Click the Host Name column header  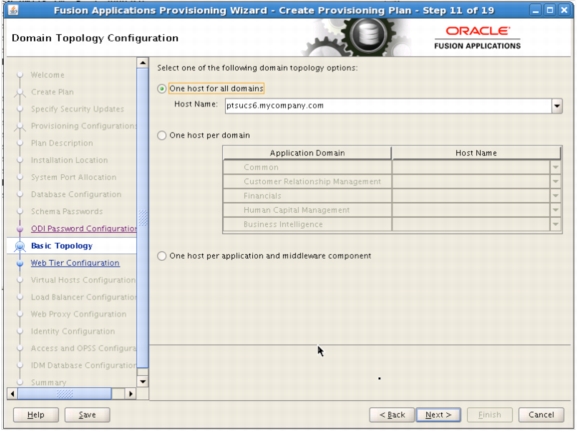coord(476,153)
